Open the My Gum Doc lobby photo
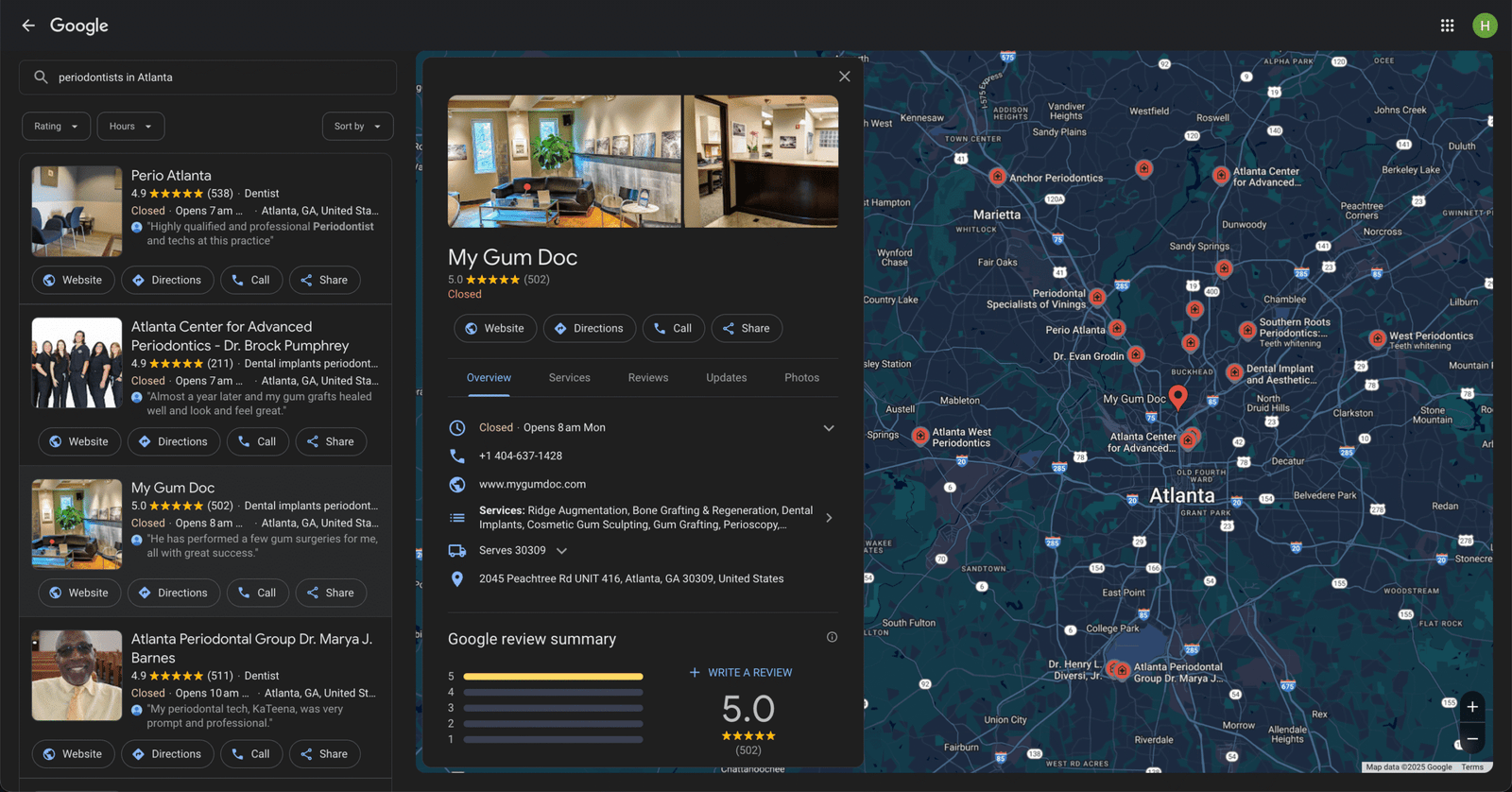The height and width of the screenshot is (792, 1512). pyautogui.click(x=564, y=162)
